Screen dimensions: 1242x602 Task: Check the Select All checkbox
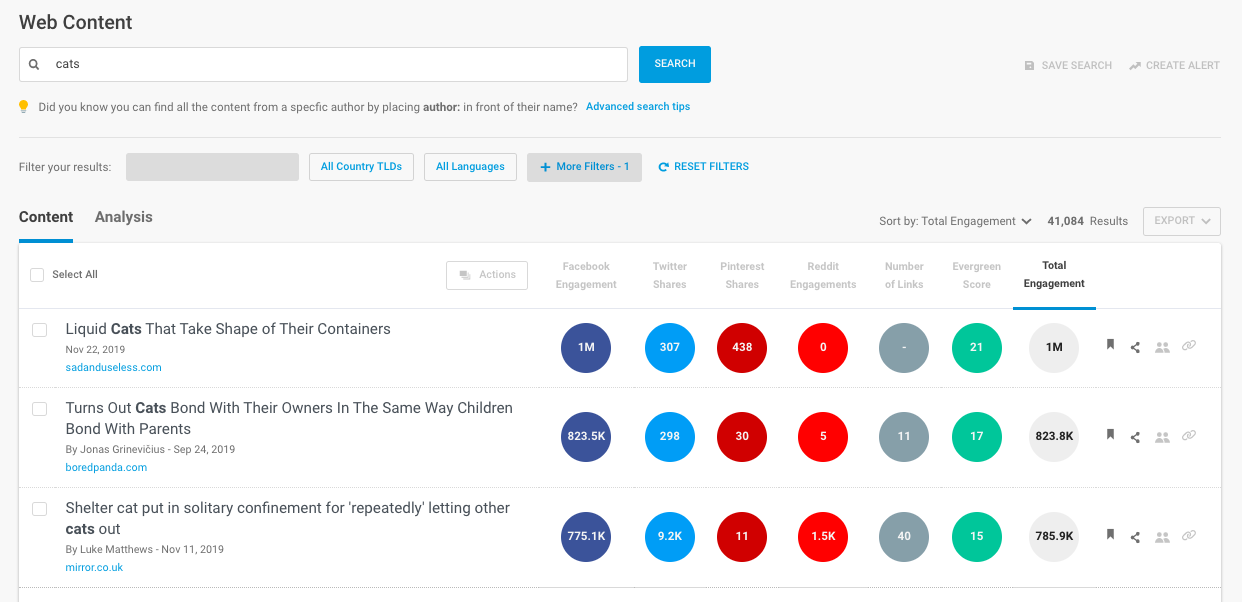[37, 274]
